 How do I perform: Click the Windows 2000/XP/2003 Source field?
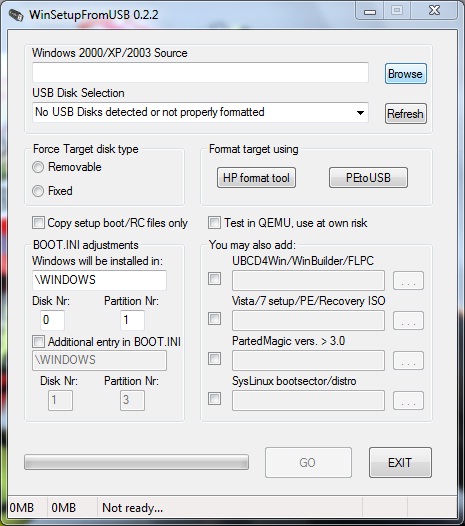click(x=200, y=72)
